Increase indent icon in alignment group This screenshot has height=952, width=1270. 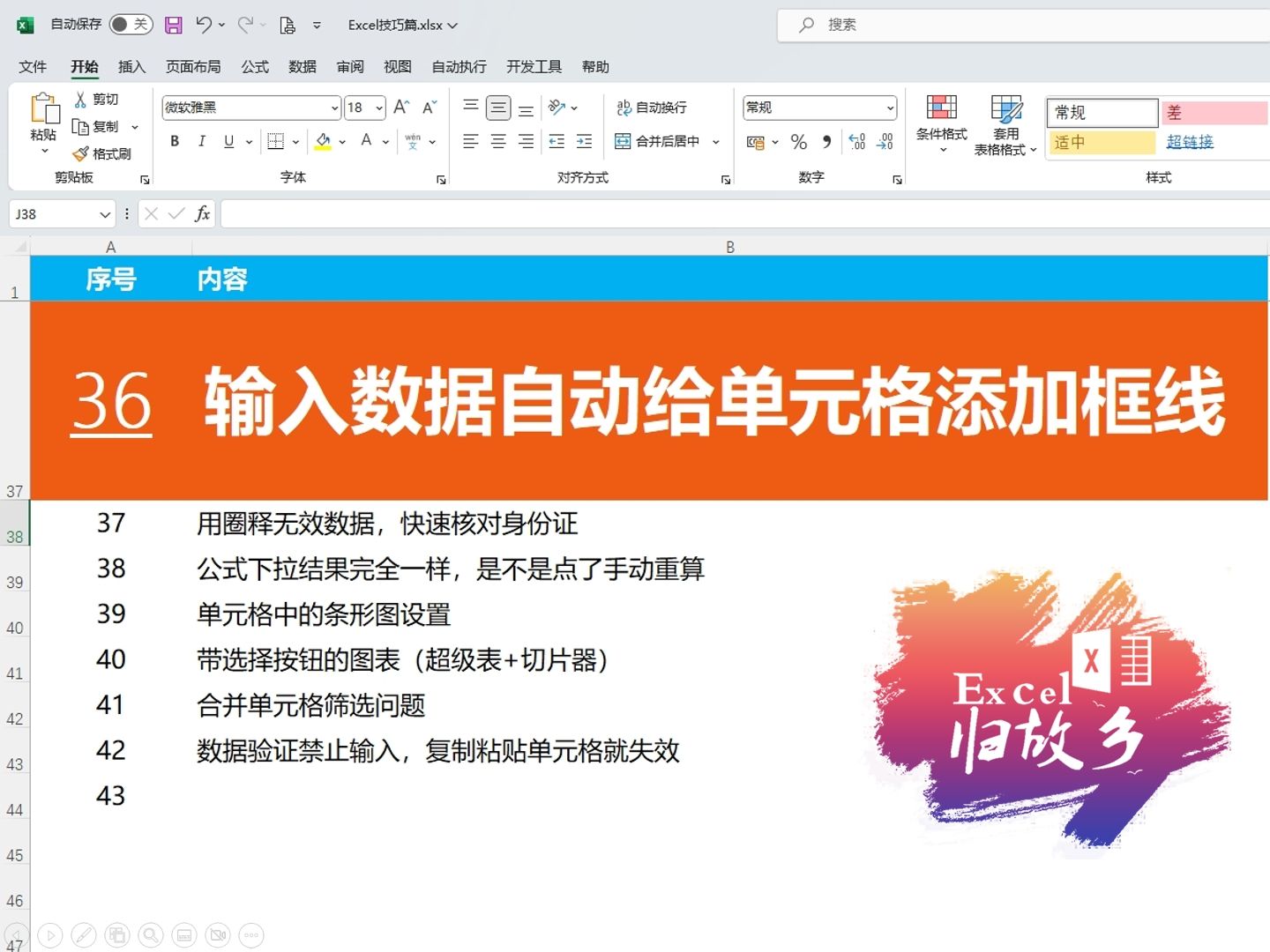pyautogui.click(x=584, y=141)
